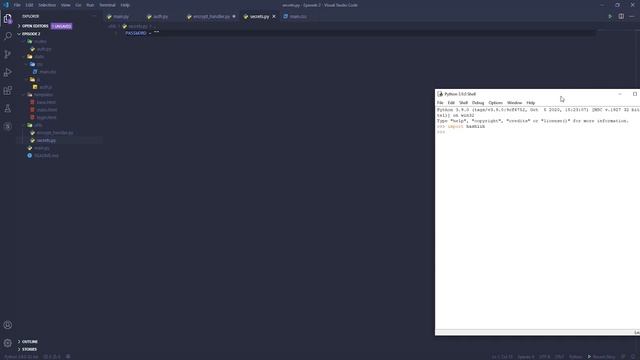The width and height of the screenshot is (640, 360).
Task: Open the Accounts icon in activity bar
Action: 7,325
